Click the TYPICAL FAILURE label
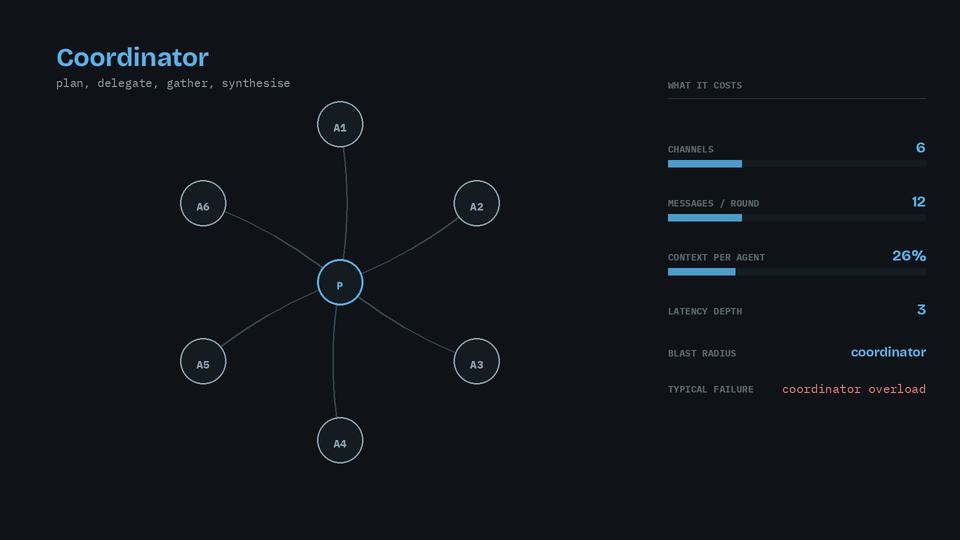The image size is (960, 540). (710, 389)
